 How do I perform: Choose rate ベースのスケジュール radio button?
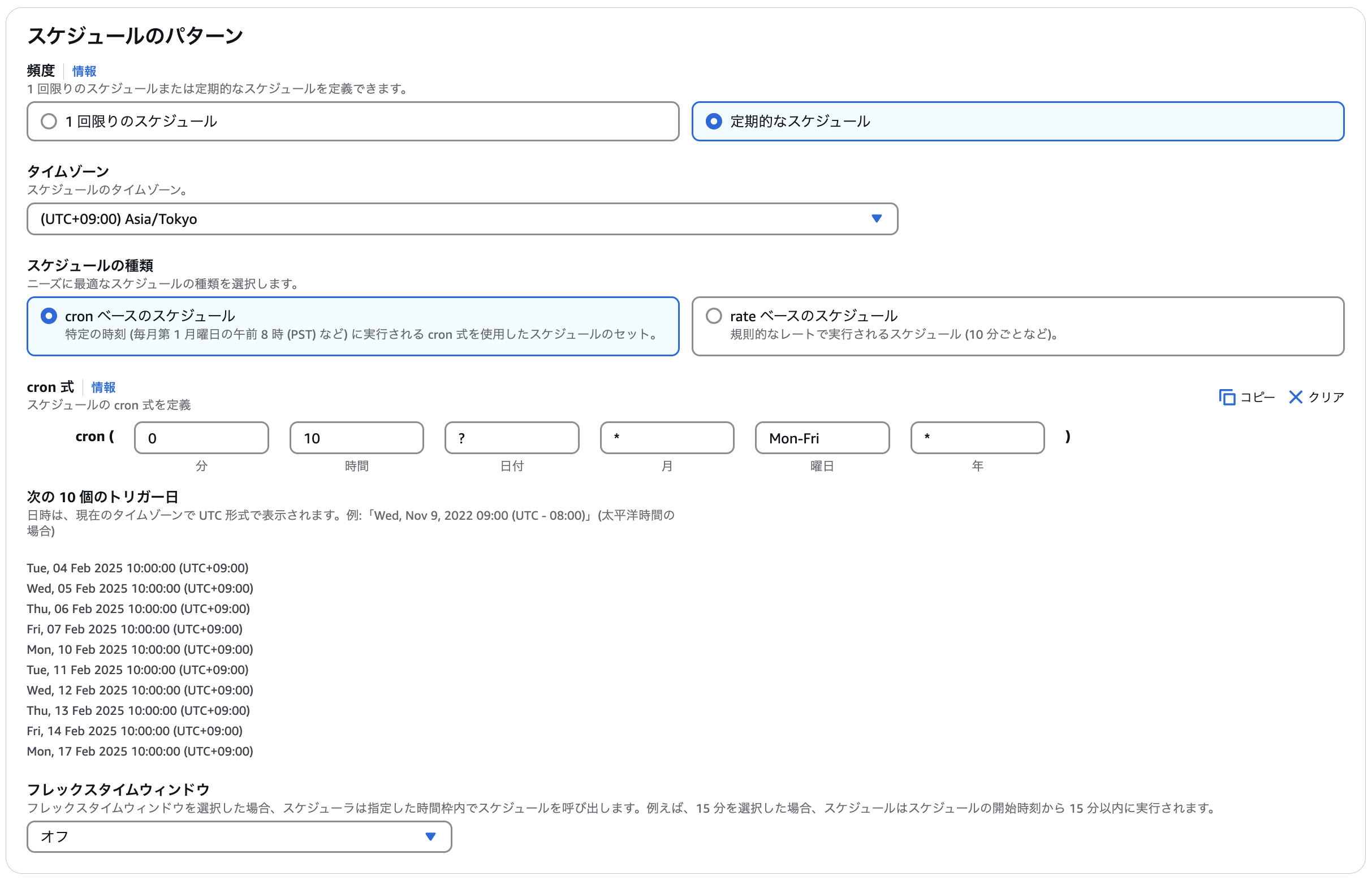(x=714, y=316)
